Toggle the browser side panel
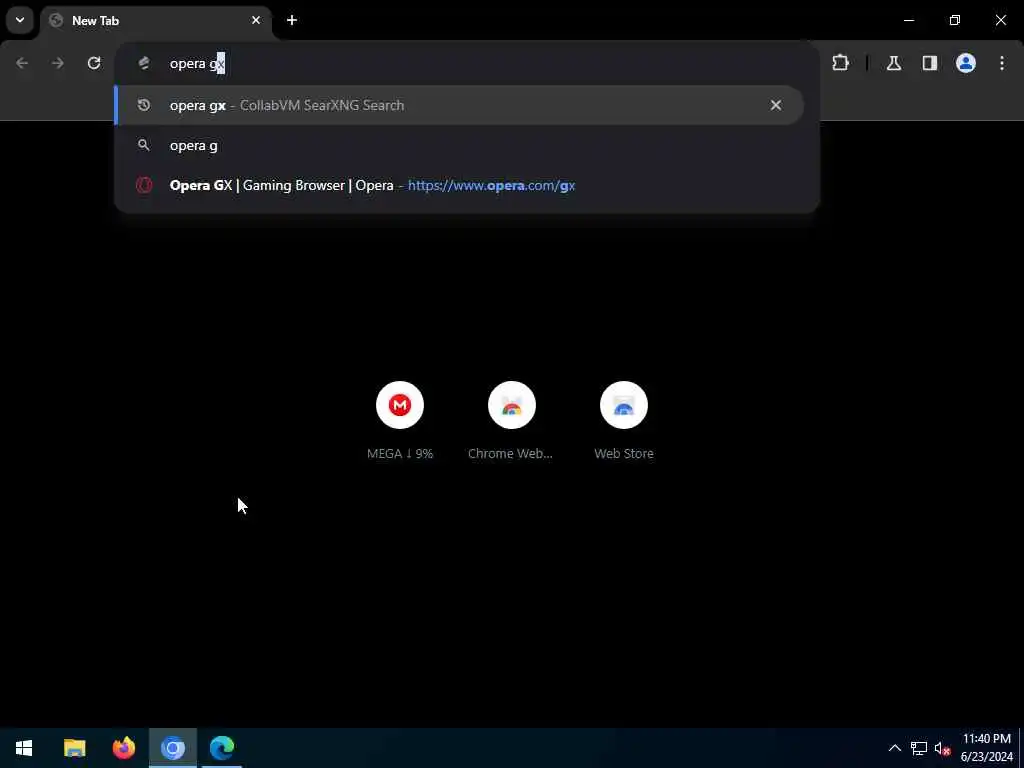This screenshot has width=1024, height=768. 929,63
